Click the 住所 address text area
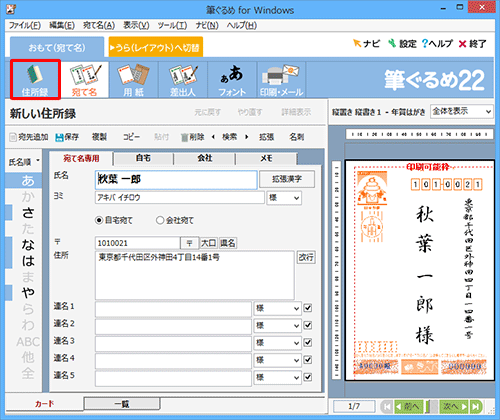This screenshot has height=420, width=500. point(195,275)
